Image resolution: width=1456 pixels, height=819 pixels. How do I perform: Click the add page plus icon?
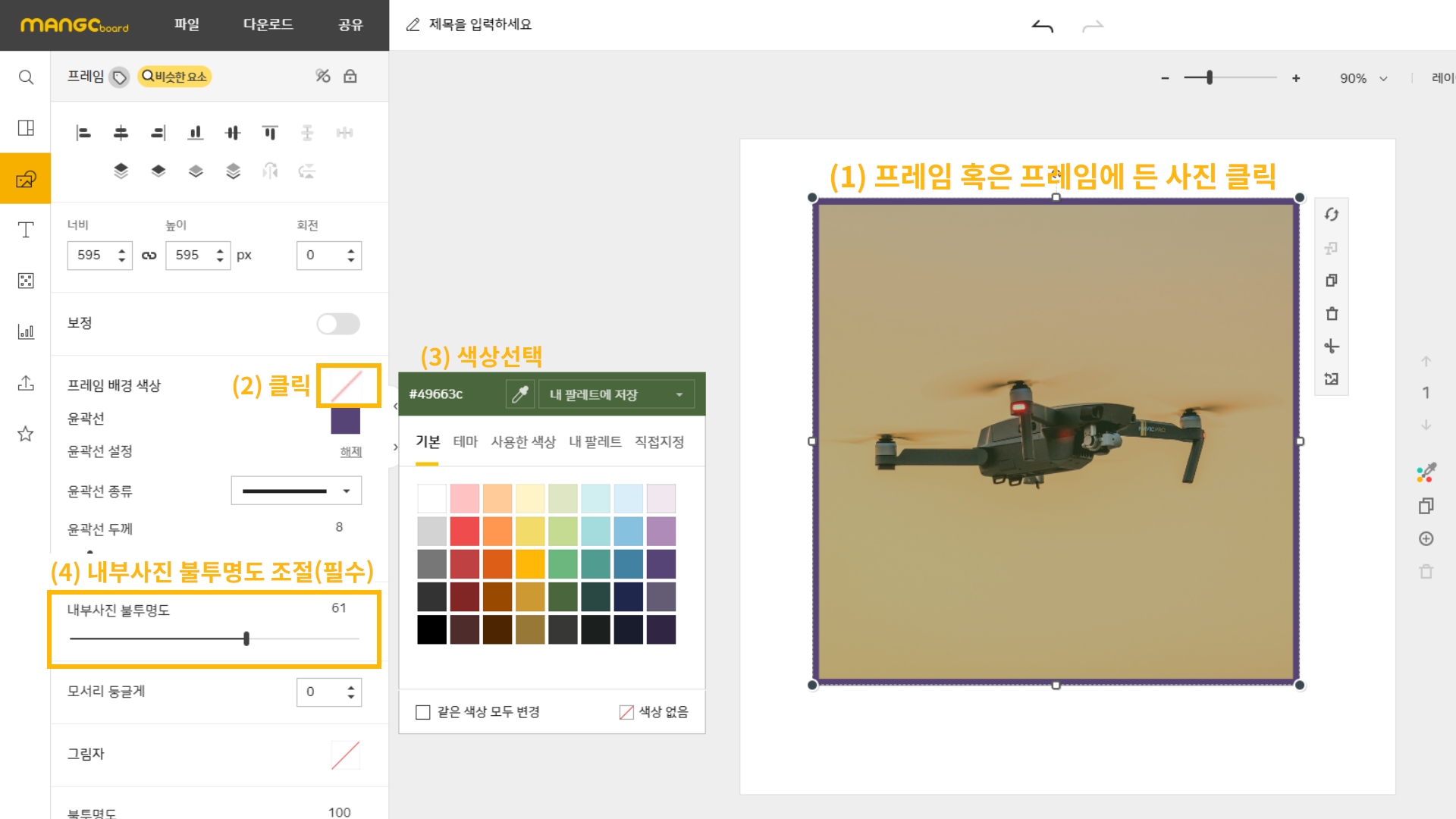point(1426,538)
